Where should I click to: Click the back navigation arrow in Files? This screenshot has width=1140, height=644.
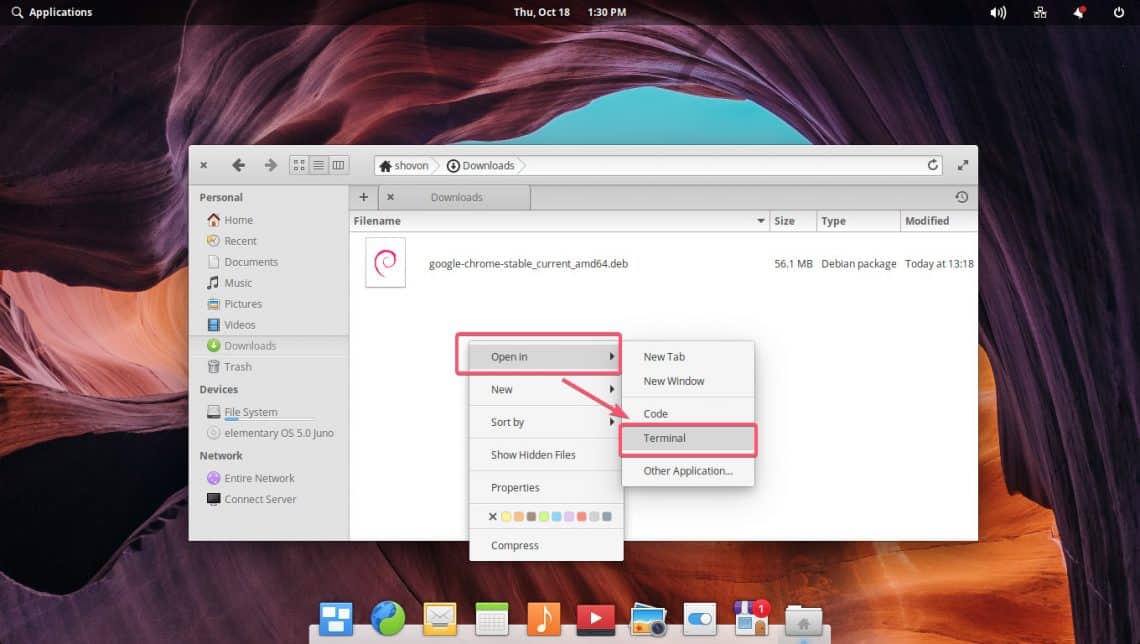[238, 165]
